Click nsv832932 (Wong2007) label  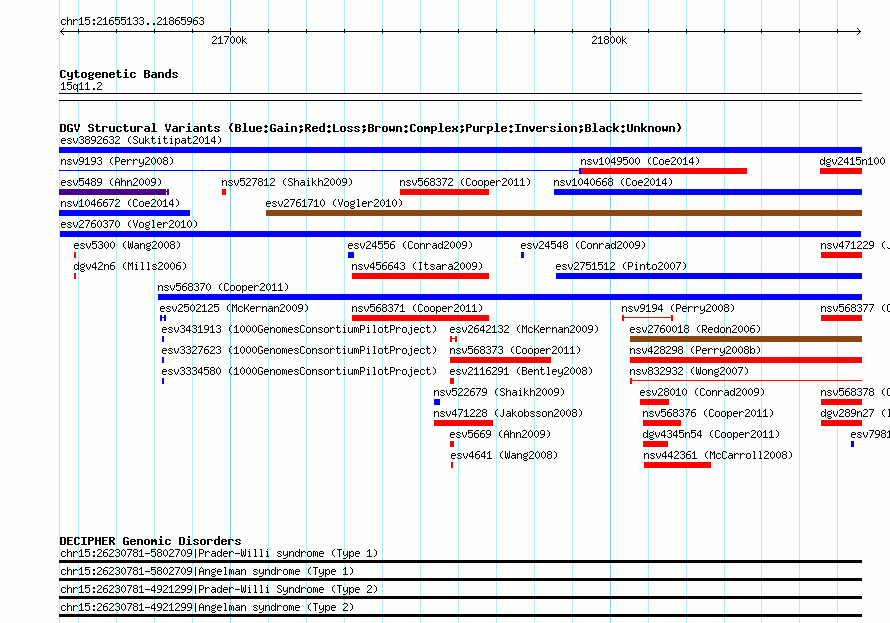pos(689,371)
